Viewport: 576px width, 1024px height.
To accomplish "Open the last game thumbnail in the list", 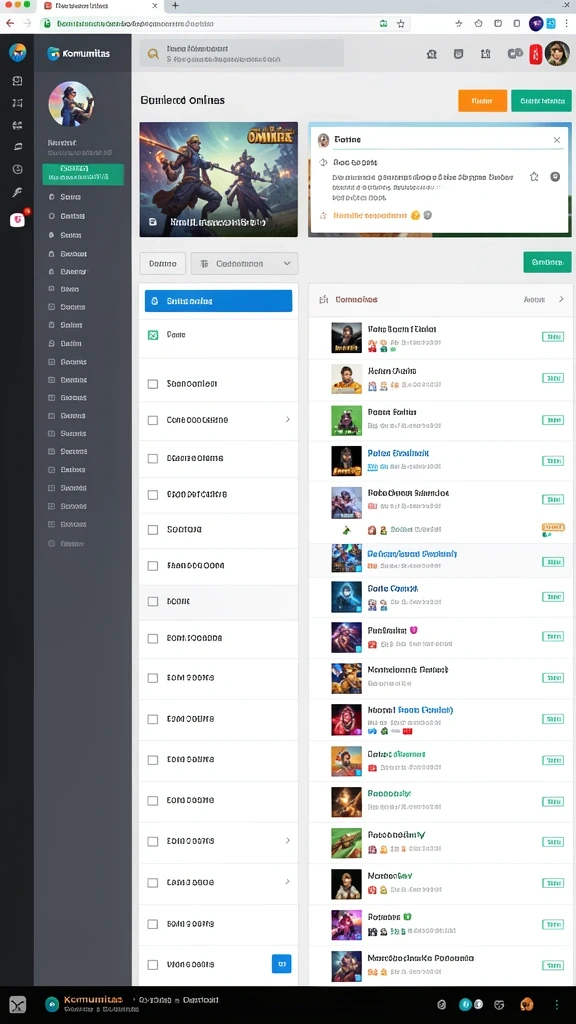I will click(346, 967).
